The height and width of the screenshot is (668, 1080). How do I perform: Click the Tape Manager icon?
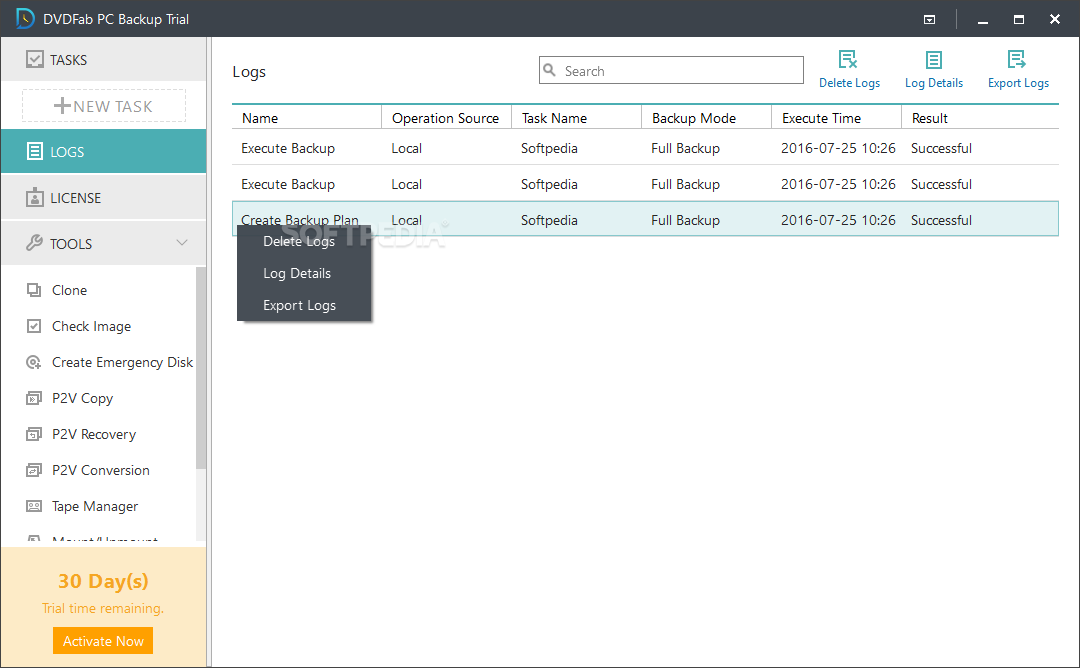point(34,506)
